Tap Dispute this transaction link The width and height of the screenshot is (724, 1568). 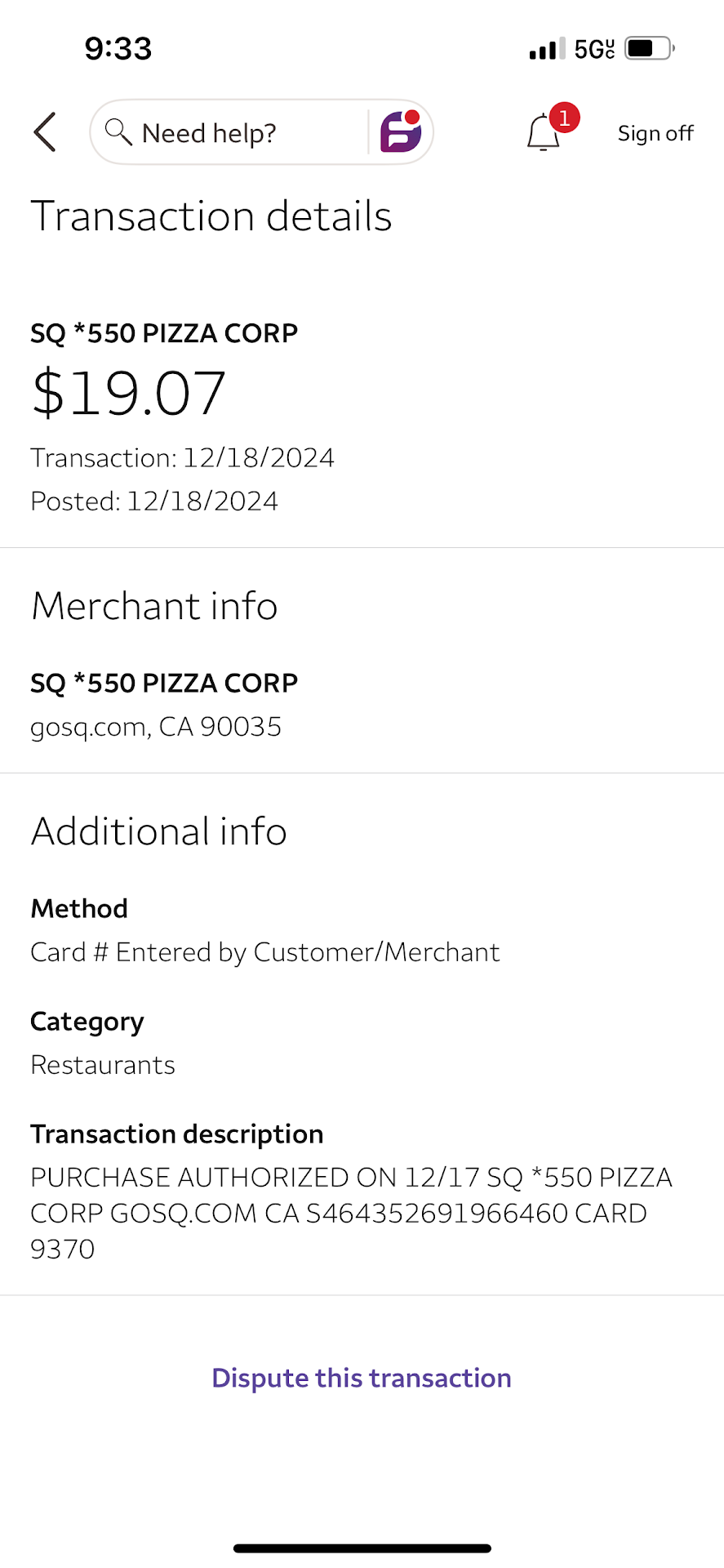(x=362, y=1378)
